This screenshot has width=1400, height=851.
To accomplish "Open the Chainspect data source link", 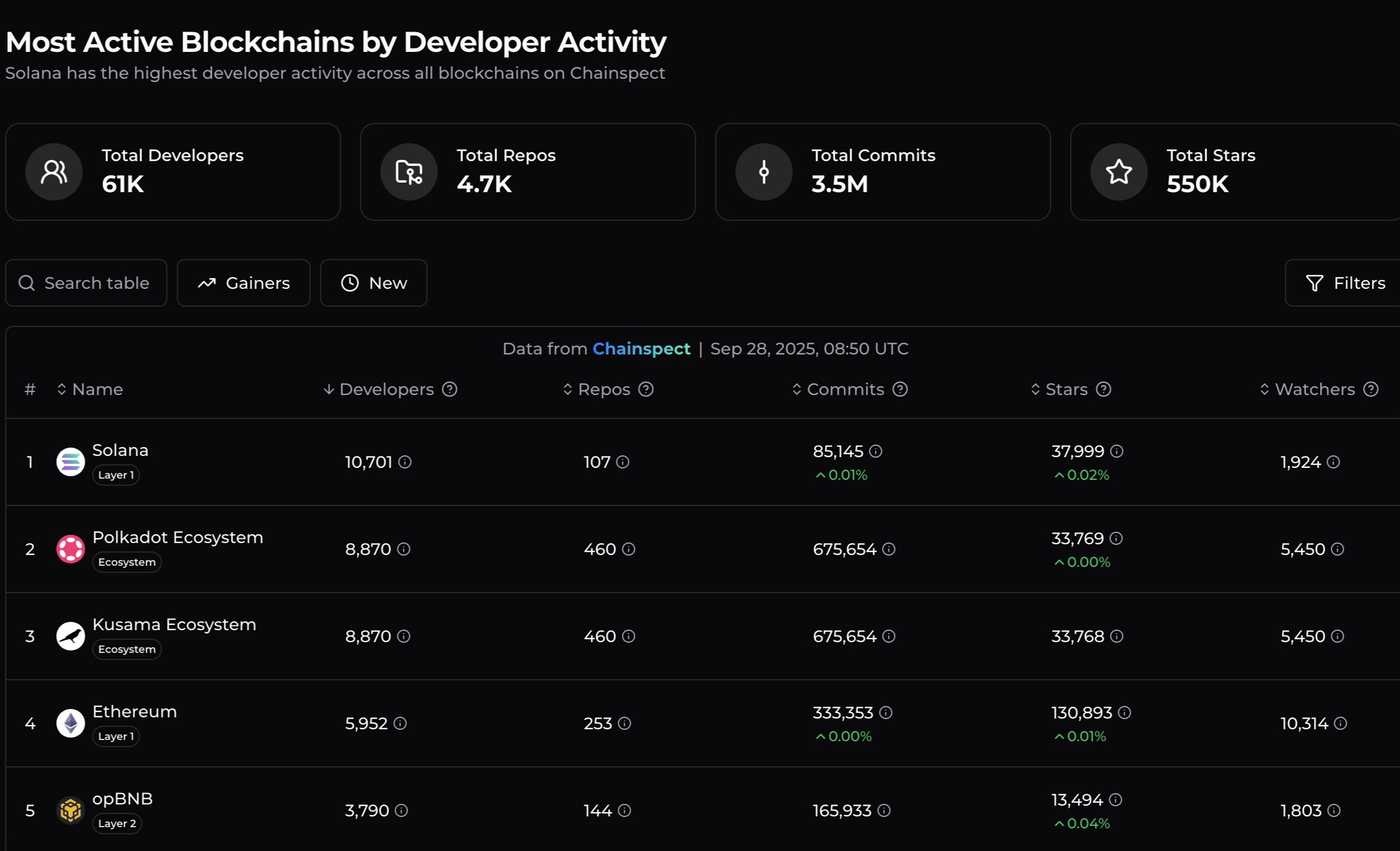I will pos(641,349).
